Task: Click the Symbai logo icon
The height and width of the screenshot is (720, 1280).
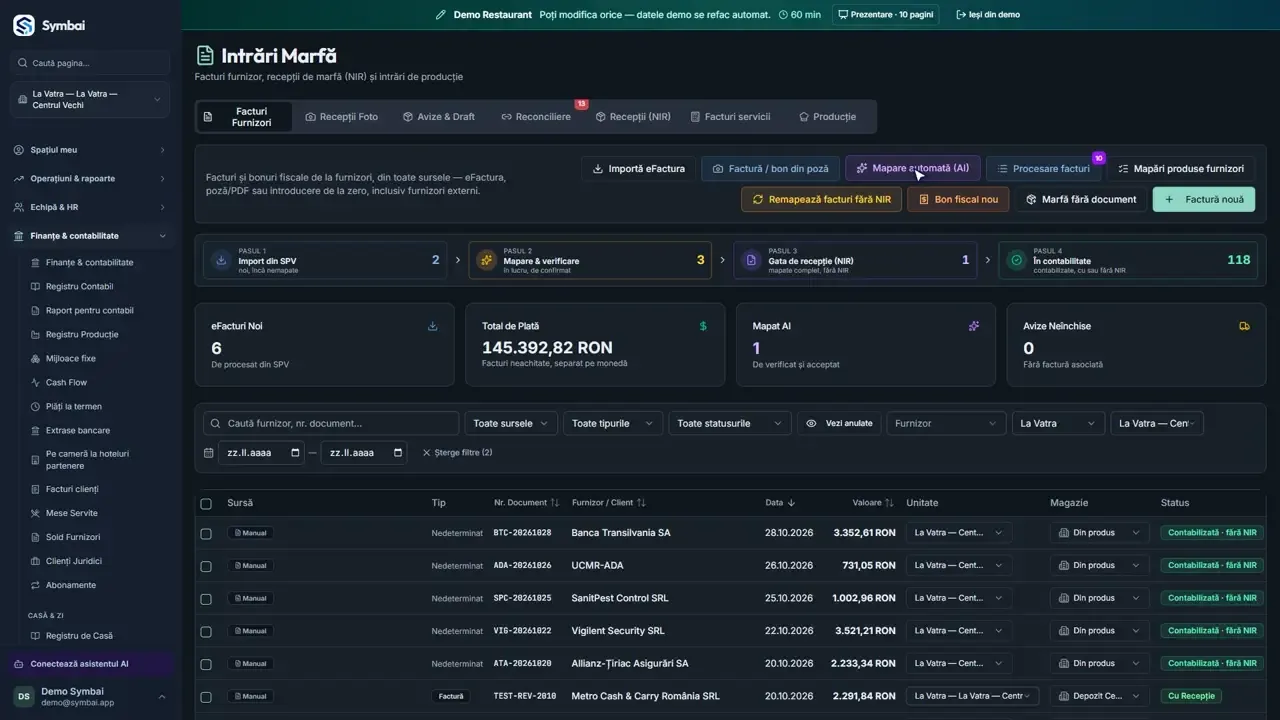Action: click(x=23, y=25)
